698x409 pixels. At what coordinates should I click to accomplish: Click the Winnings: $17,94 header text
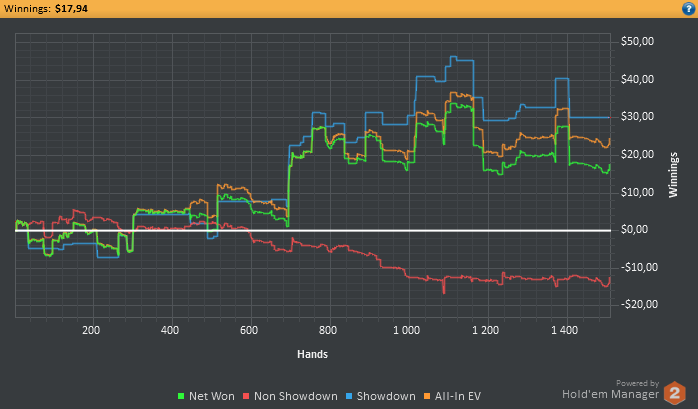[x=45, y=8]
